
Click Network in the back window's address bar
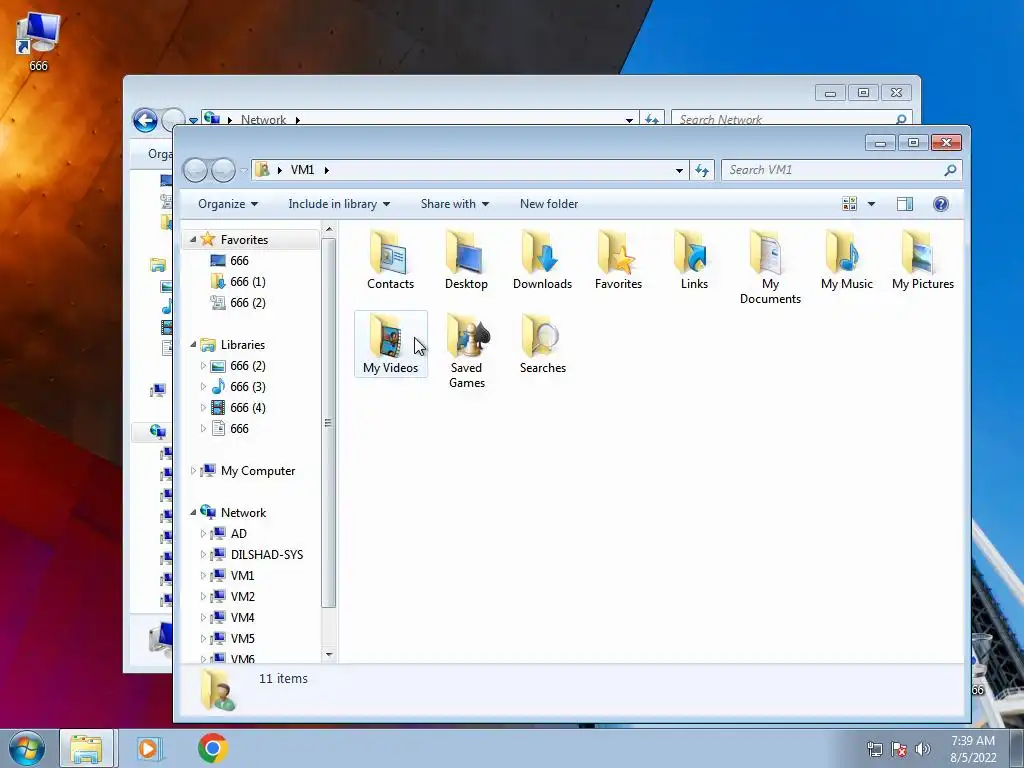point(263,120)
